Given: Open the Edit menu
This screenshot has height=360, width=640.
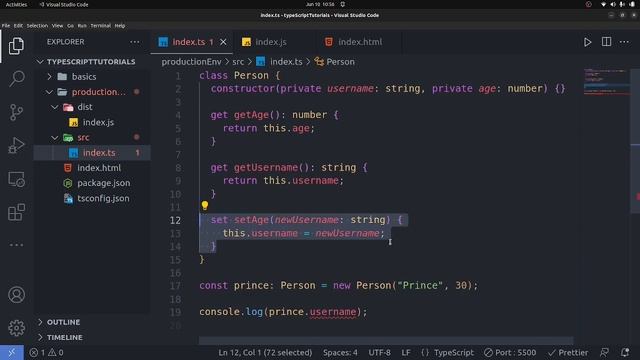Looking at the screenshot, I should (x=18, y=26).
